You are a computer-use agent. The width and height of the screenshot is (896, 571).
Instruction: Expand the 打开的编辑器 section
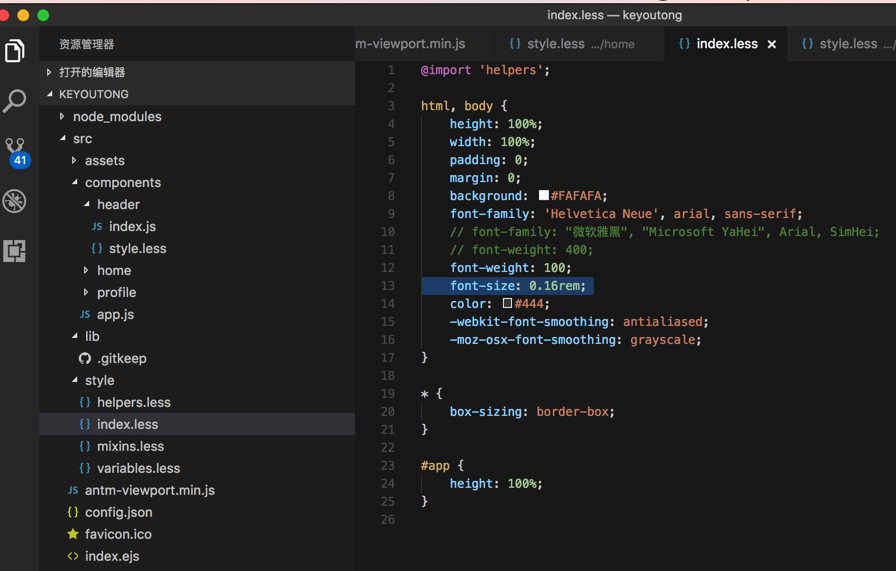pyautogui.click(x=50, y=72)
